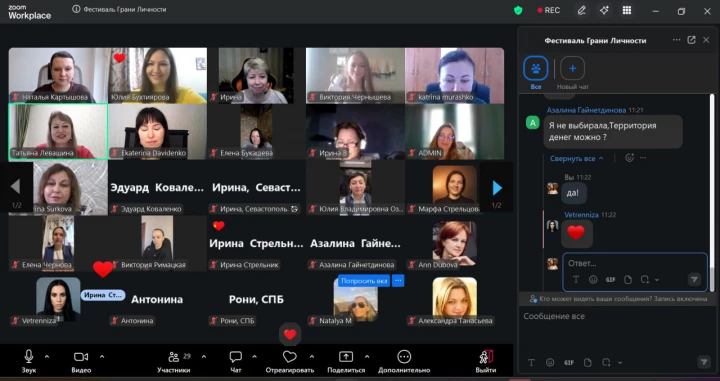Open reactions via Отреагировать heart
This screenshot has width=720, height=381.
[290, 361]
